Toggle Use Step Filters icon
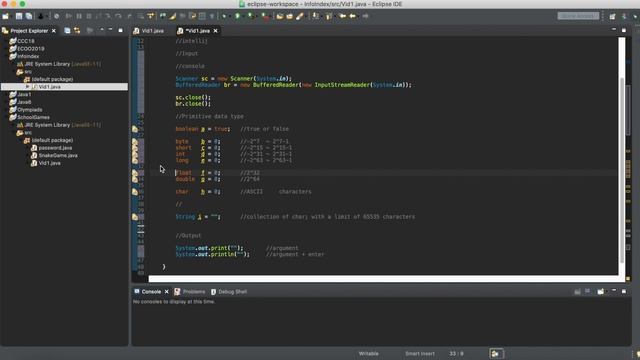640x360 pixels. coord(151,16)
